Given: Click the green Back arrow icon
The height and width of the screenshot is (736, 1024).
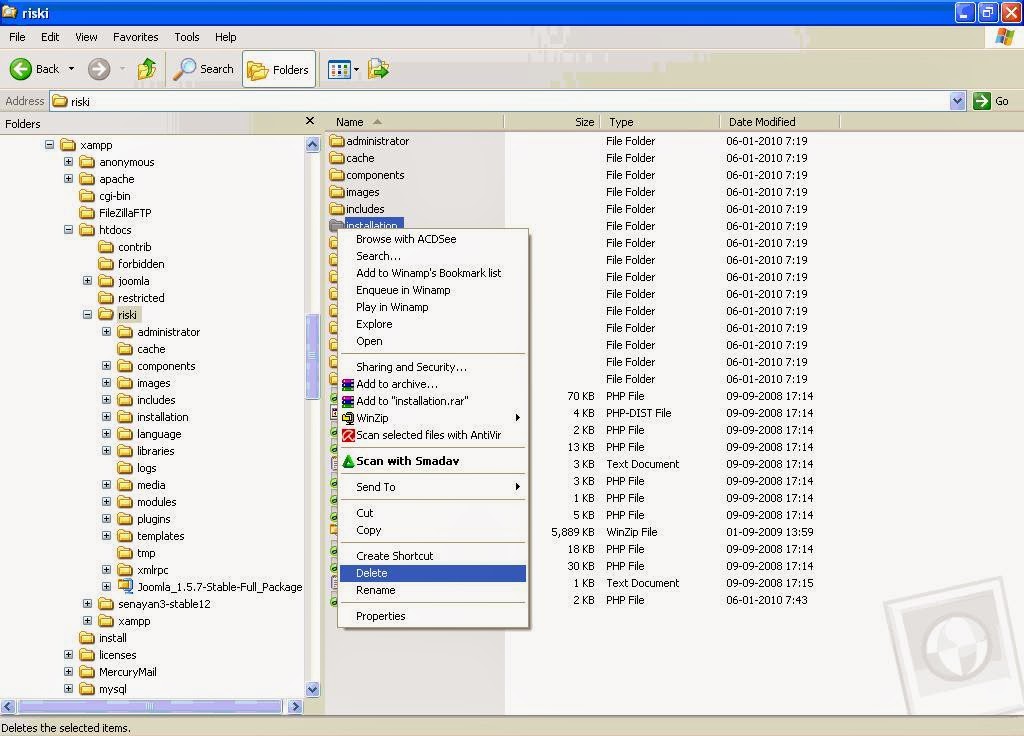Looking at the screenshot, I should pos(20,69).
